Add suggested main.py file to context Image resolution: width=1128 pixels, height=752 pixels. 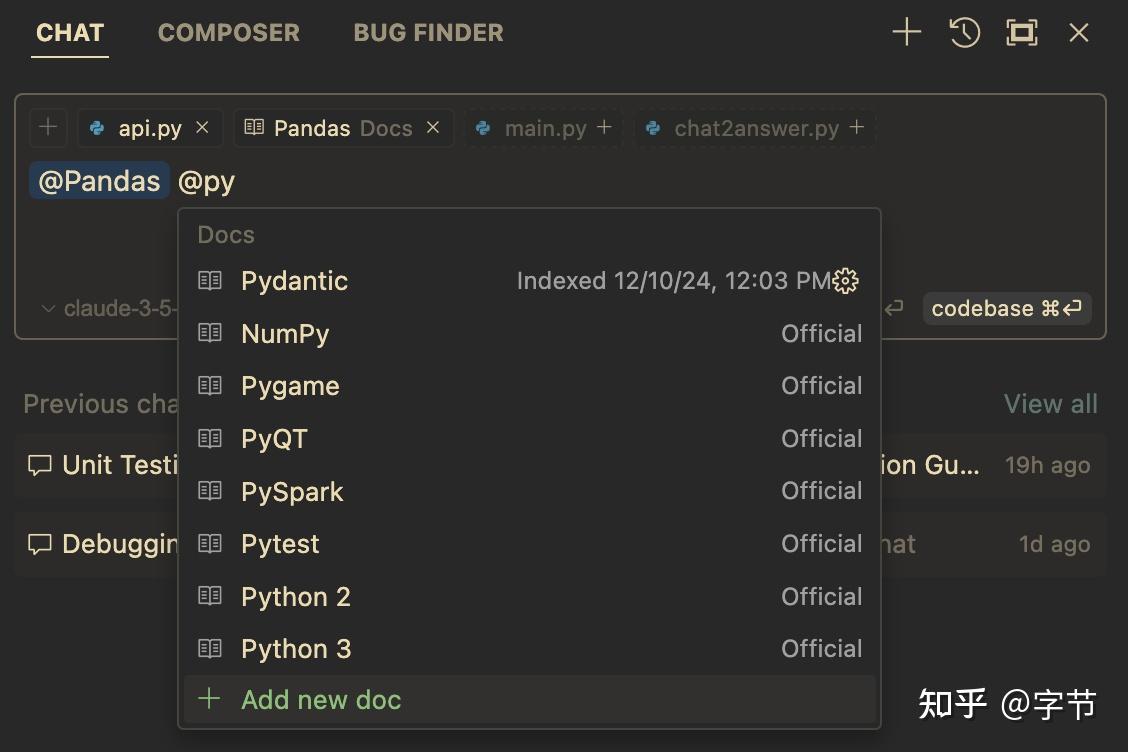pyautogui.click(x=604, y=128)
